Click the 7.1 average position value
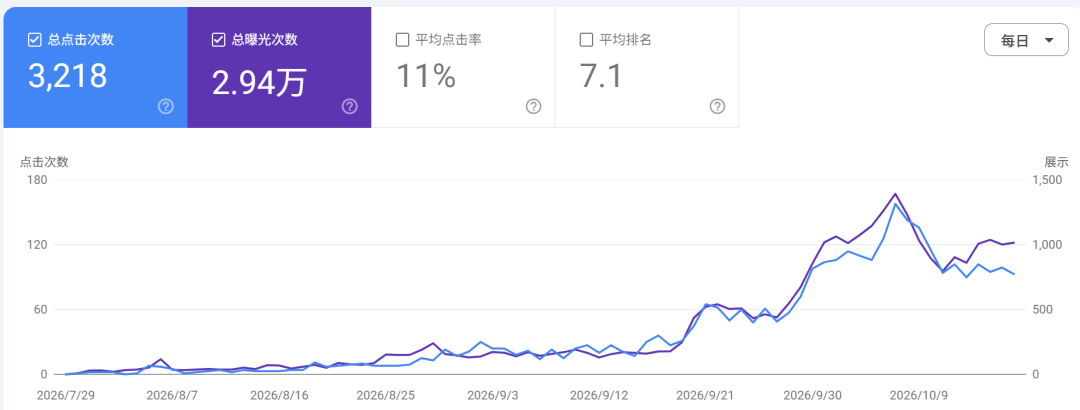This screenshot has height=410, width=1080. point(601,76)
